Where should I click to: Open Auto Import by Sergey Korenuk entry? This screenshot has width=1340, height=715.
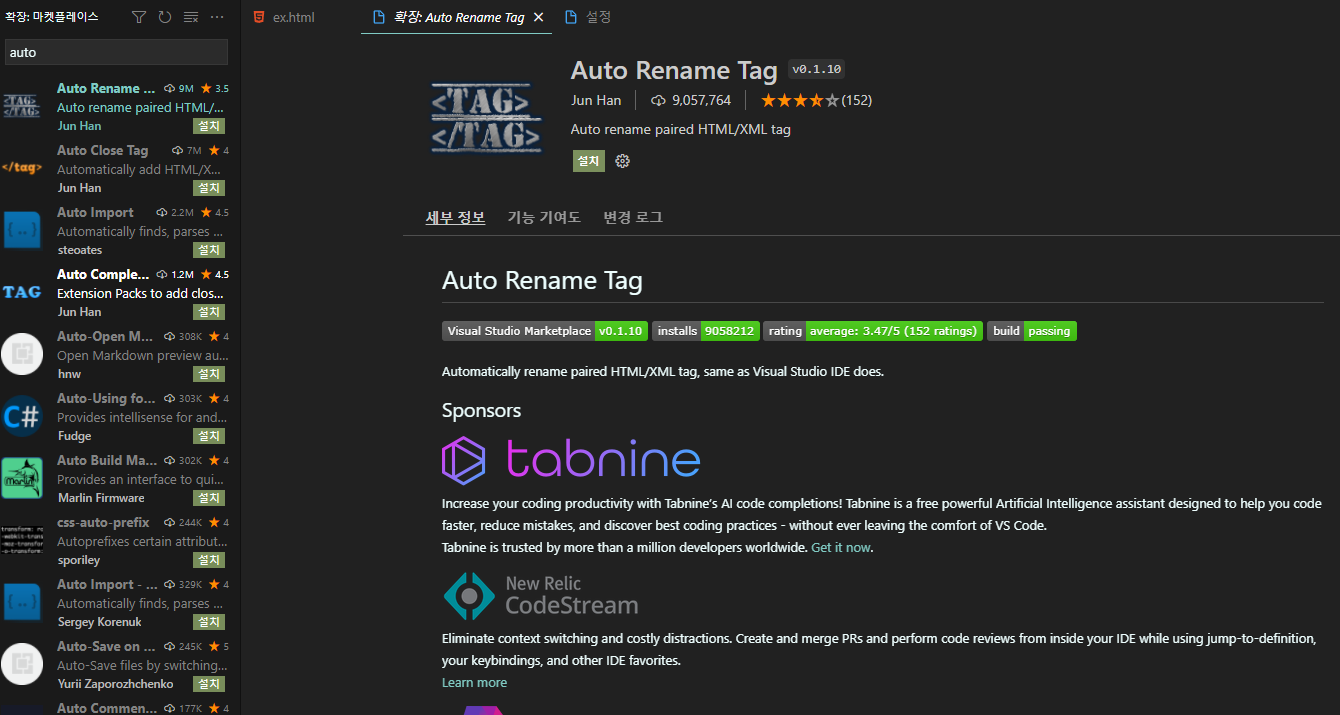click(x=120, y=603)
